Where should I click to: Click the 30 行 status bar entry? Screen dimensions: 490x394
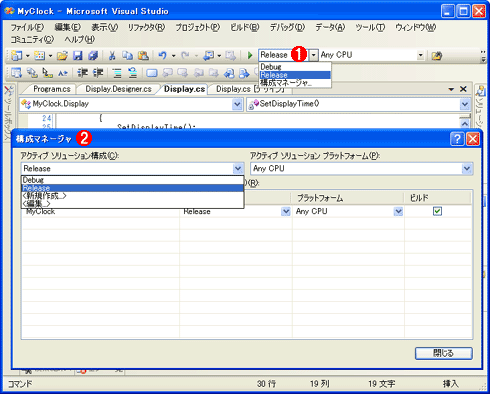[266, 384]
